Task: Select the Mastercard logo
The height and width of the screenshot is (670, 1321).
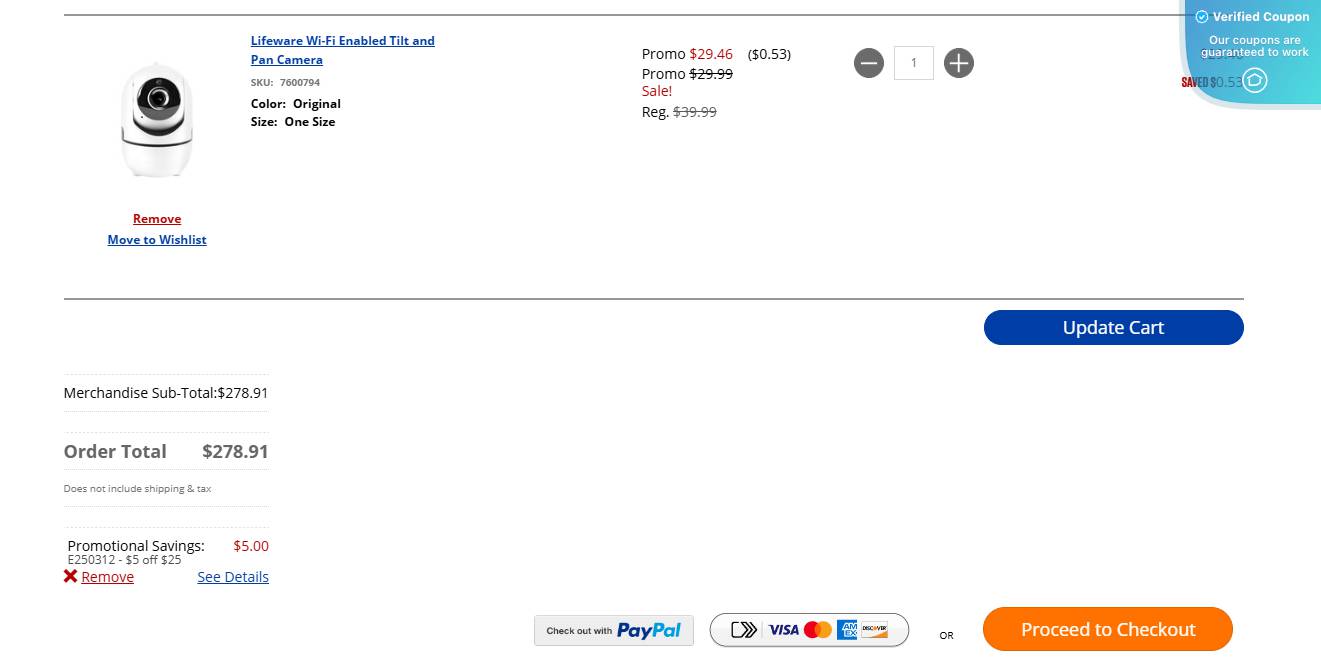Action: coord(818,630)
